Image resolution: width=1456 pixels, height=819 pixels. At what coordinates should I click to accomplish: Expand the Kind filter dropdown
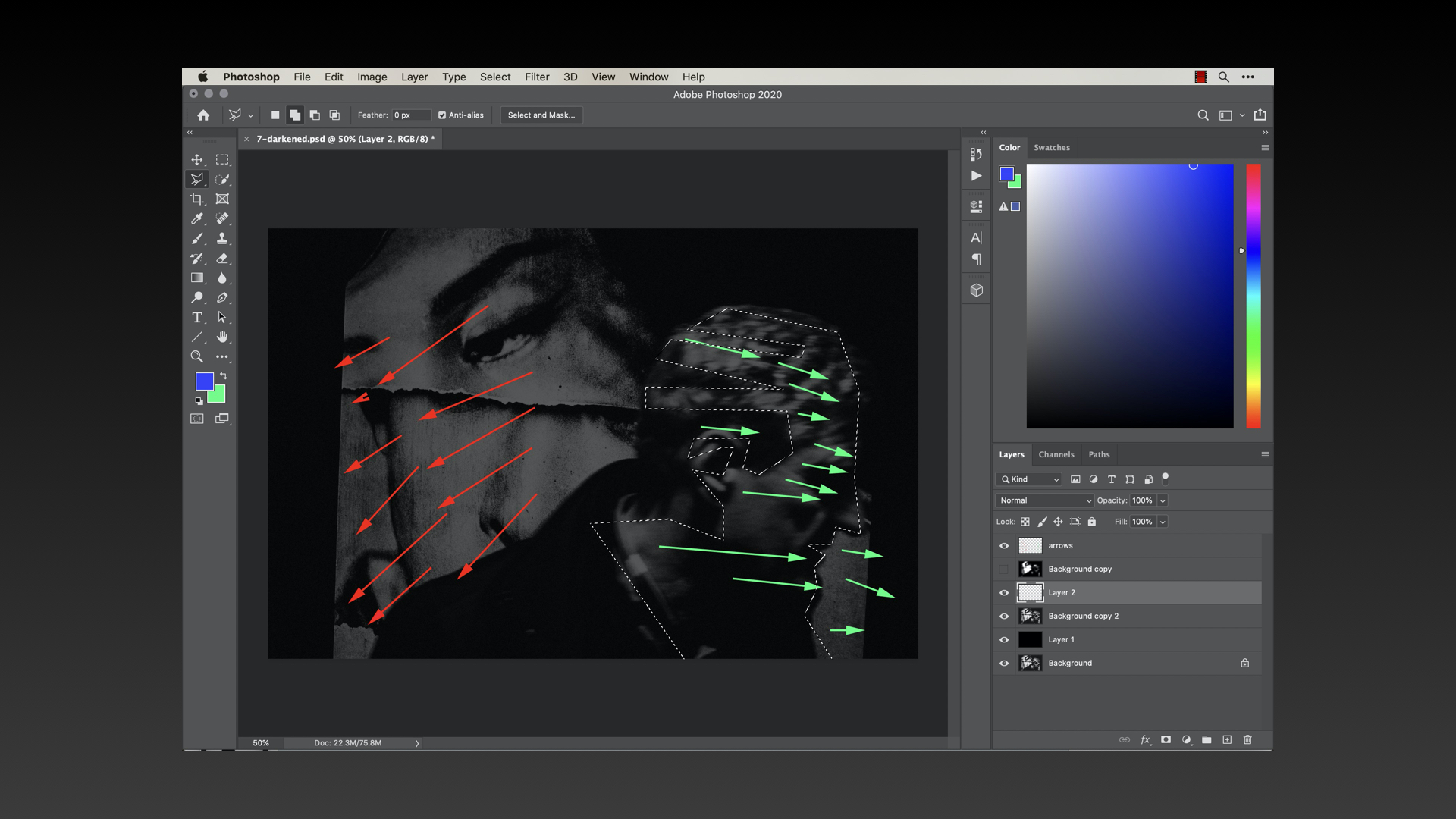(x=1030, y=479)
